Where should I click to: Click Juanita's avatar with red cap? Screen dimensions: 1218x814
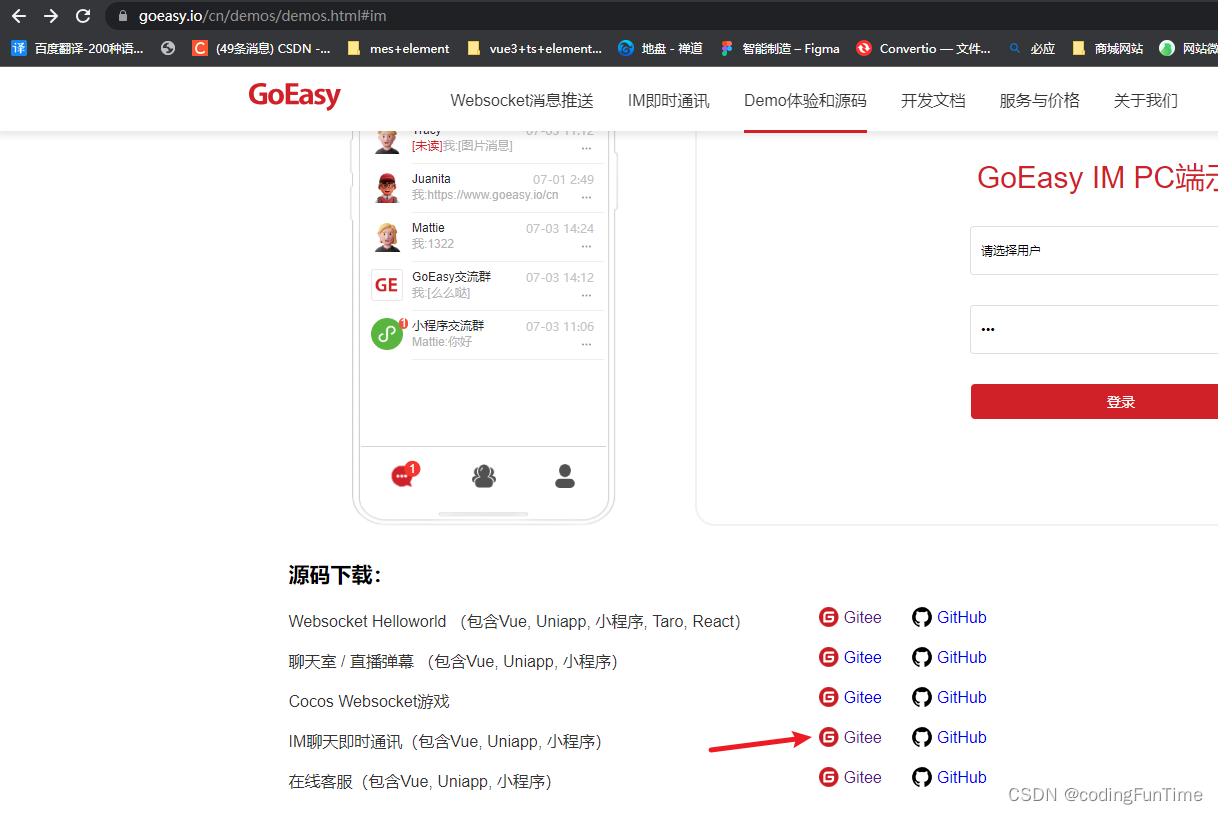click(x=387, y=187)
